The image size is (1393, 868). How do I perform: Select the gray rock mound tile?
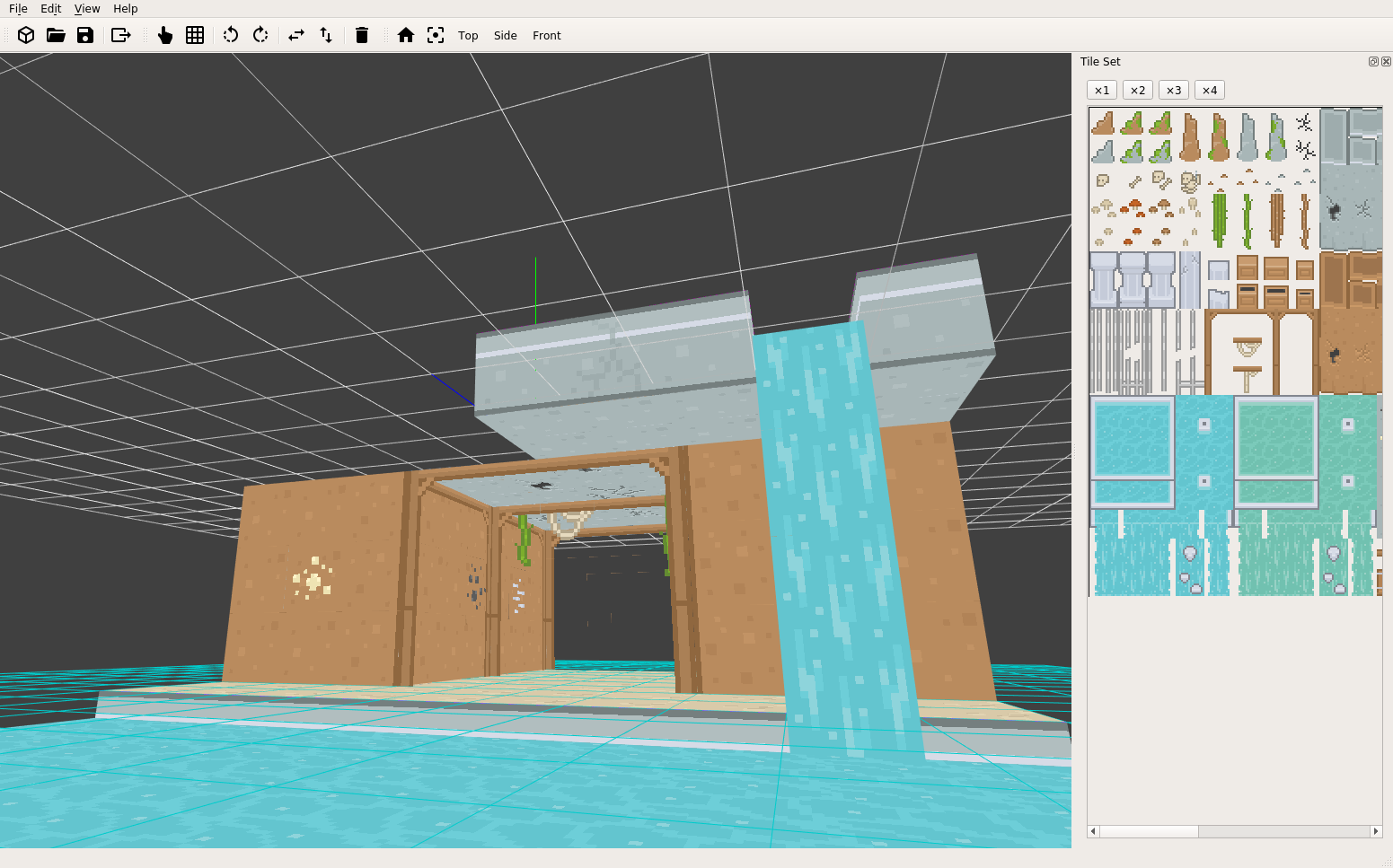pyautogui.click(x=1104, y=152)
